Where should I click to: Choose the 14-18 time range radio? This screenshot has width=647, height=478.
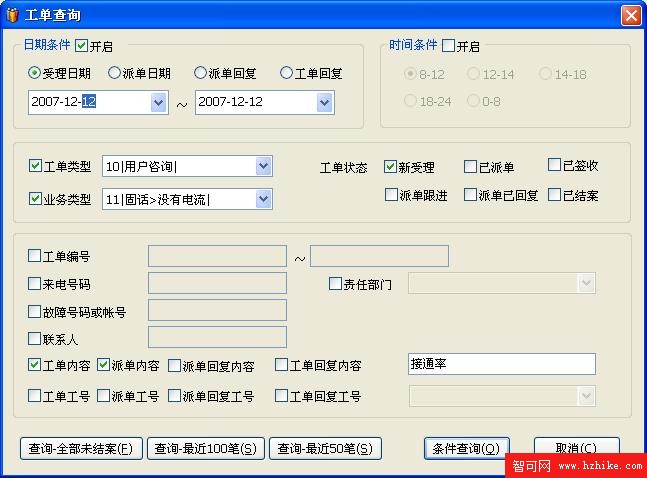click(545, 74)
